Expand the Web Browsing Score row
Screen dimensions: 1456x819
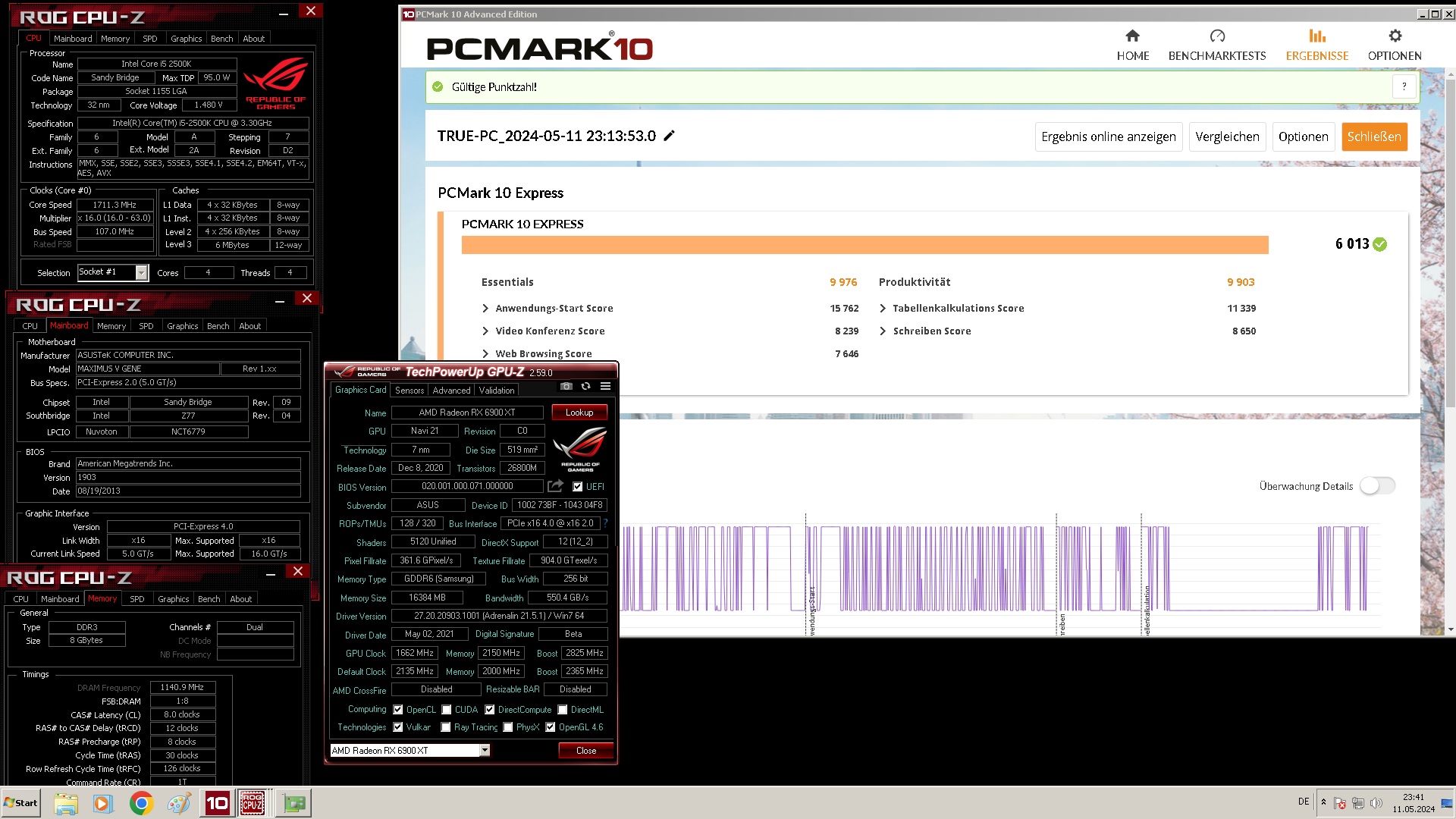coord(485,354)
